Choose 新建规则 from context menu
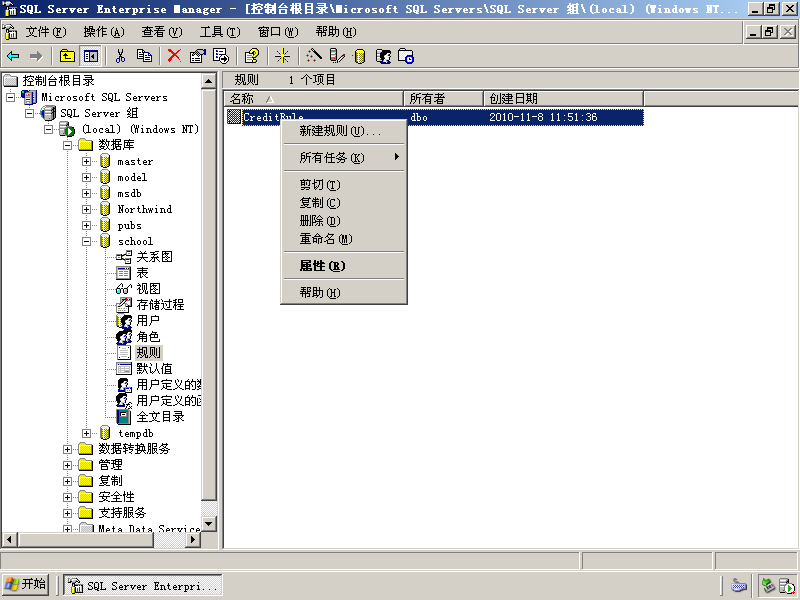800x600 pixels. click(343, 132)
